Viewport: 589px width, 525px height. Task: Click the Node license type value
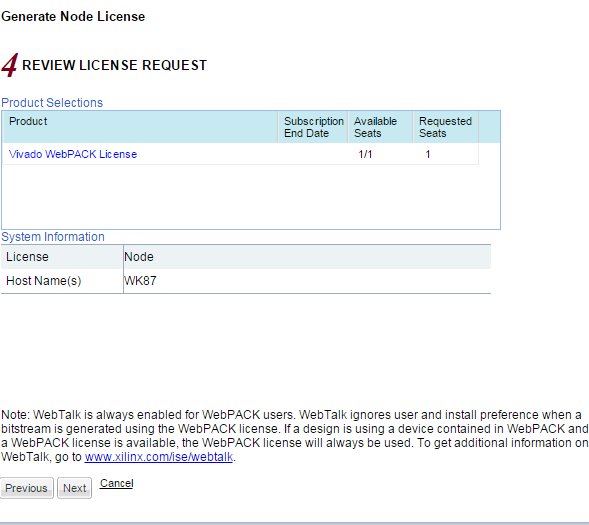coord(139,256)
